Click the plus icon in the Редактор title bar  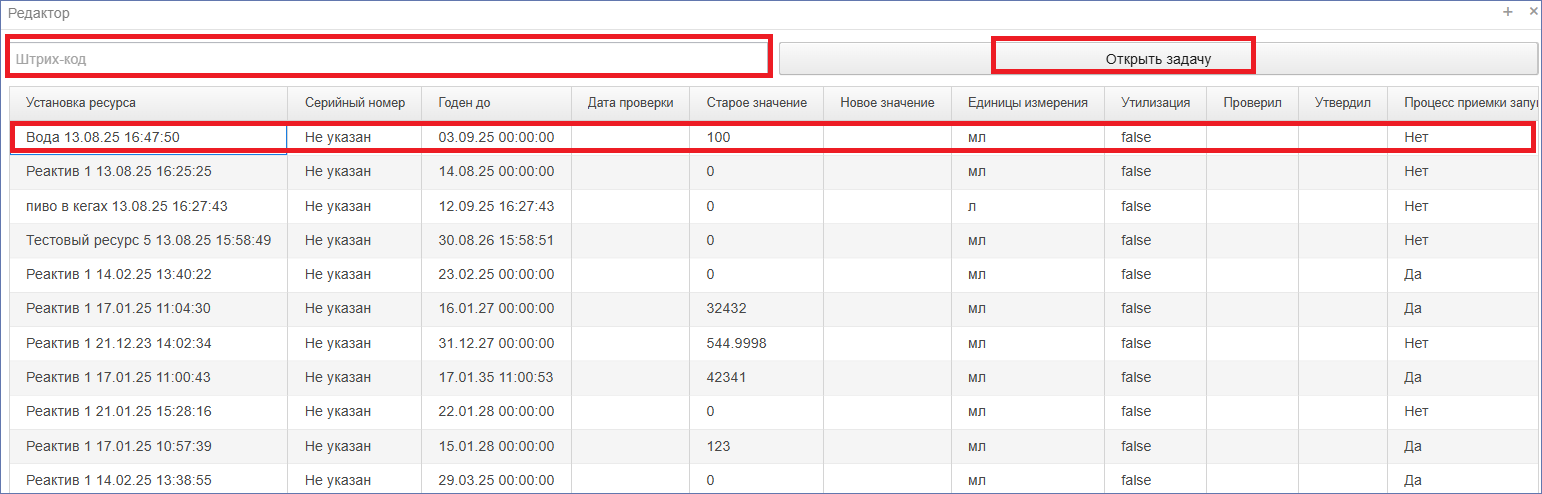[1508, 12]
